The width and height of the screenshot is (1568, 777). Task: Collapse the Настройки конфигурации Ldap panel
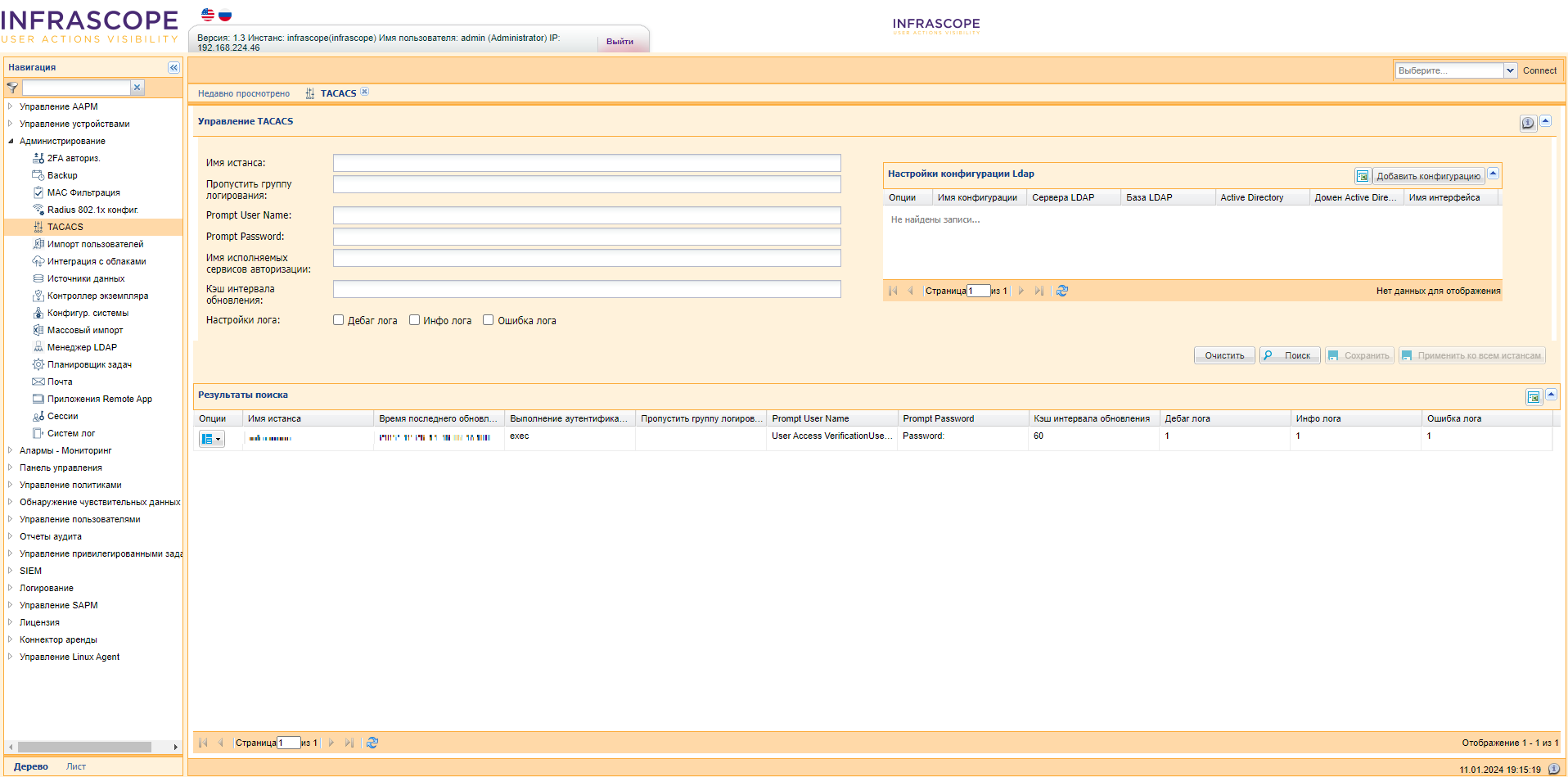(x=1494, y=174)
